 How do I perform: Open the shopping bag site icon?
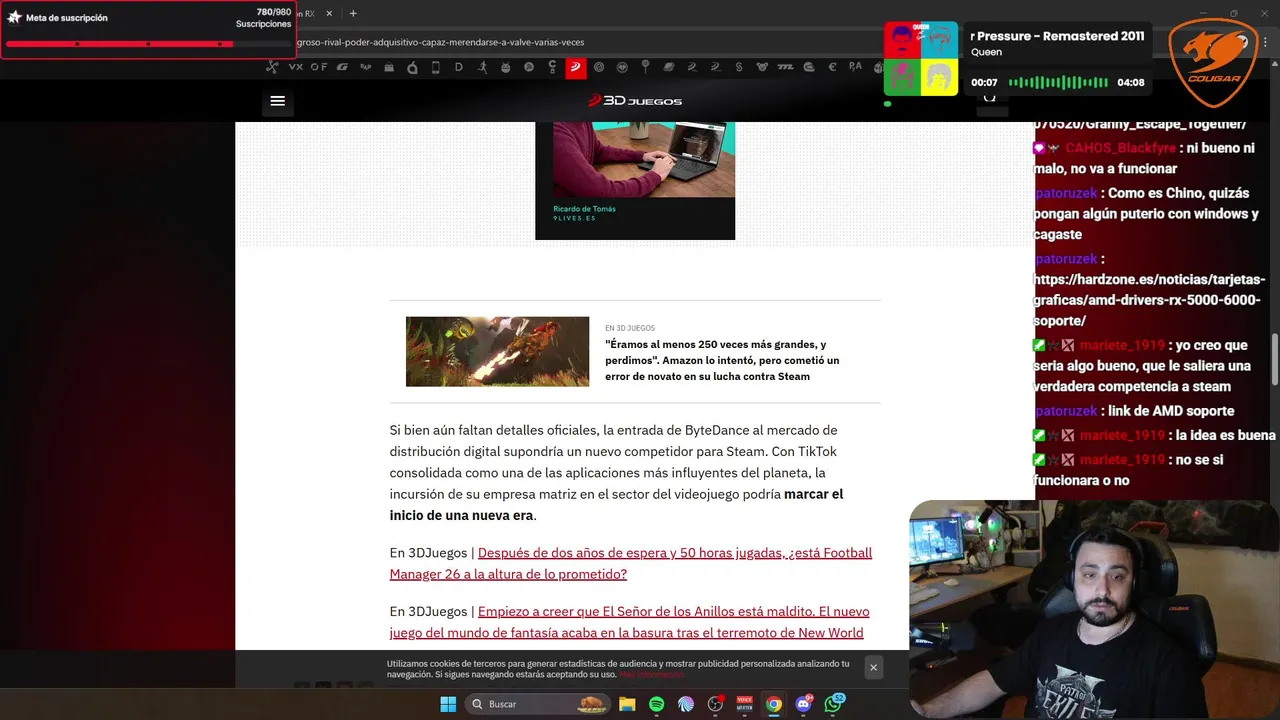(388, 67)
